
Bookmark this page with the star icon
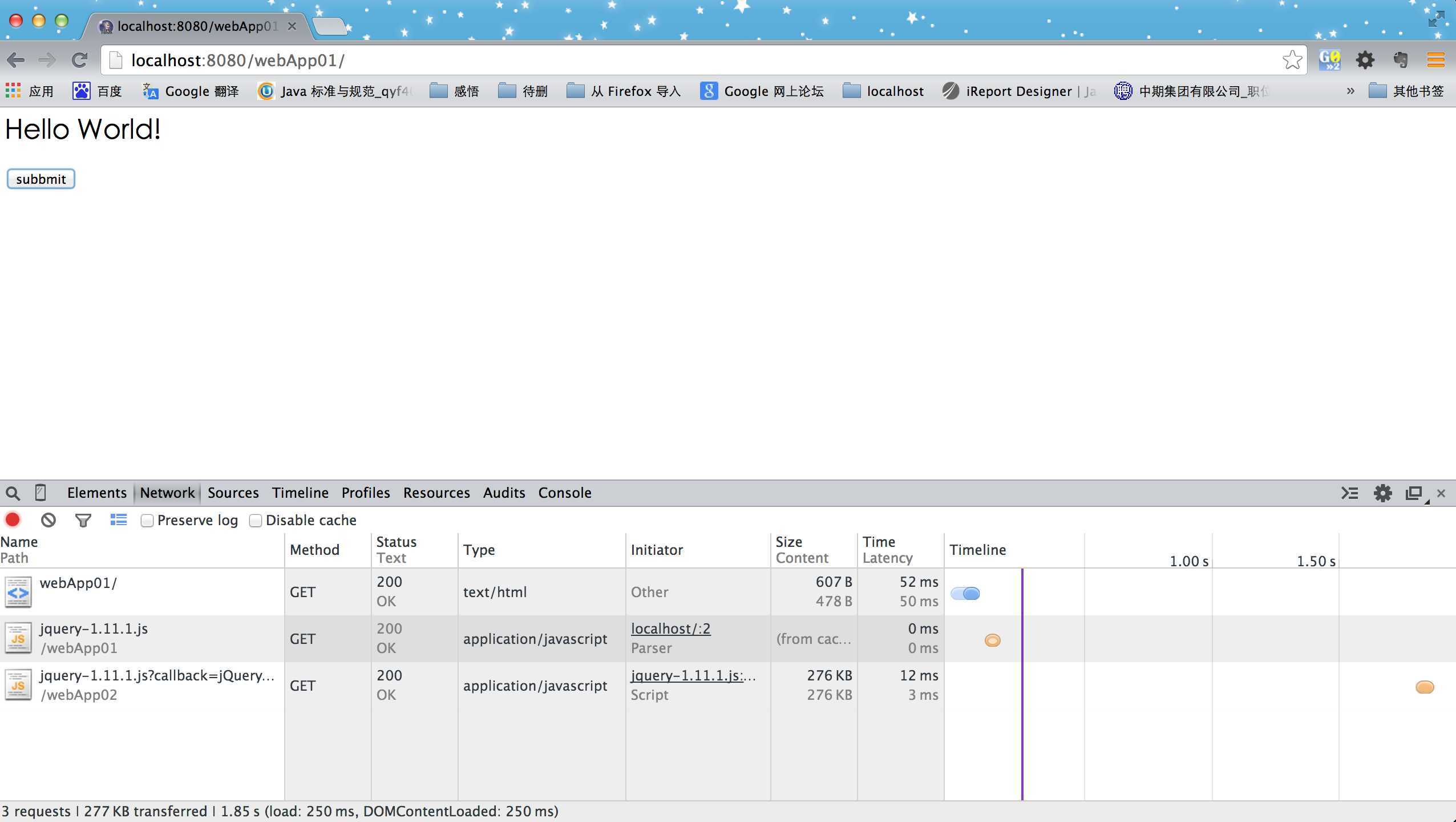(1292, 60)
